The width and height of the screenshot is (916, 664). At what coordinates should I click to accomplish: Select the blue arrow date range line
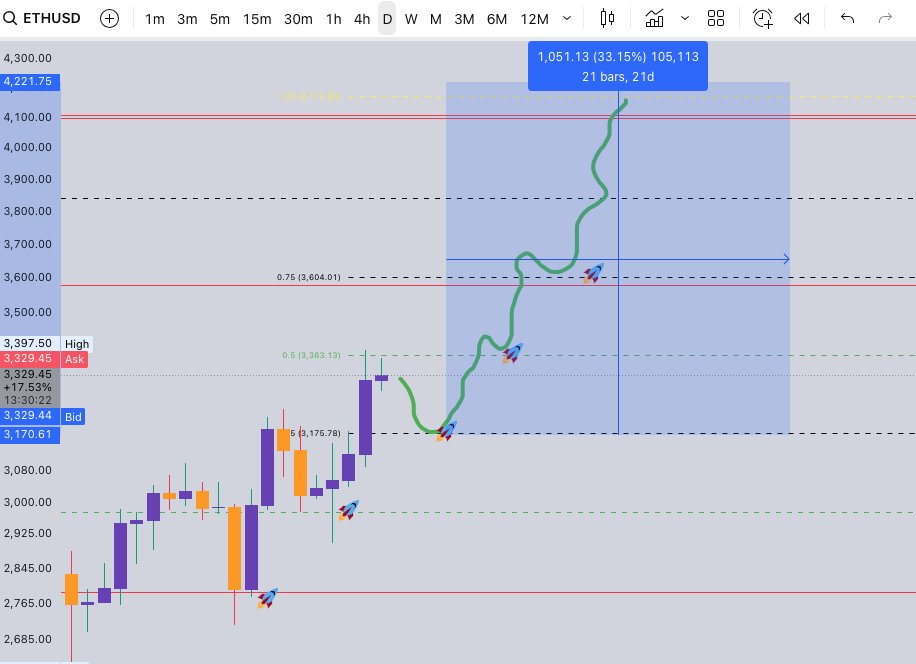617,259
